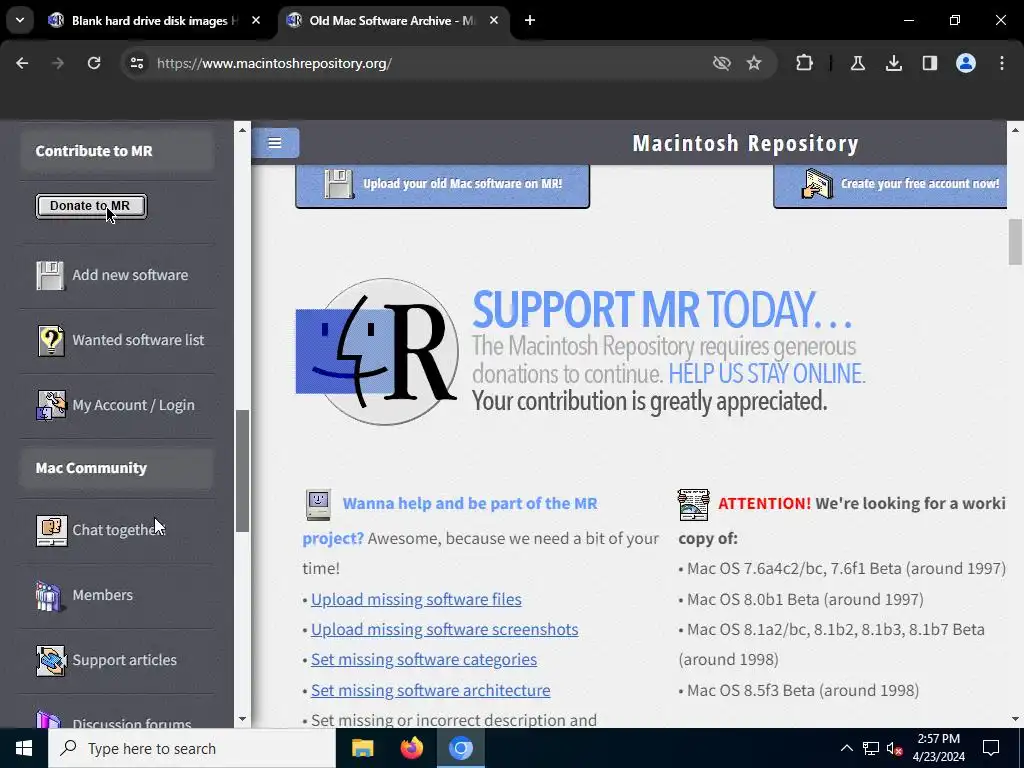Go back to the previous page

click(x=22, y=63)
